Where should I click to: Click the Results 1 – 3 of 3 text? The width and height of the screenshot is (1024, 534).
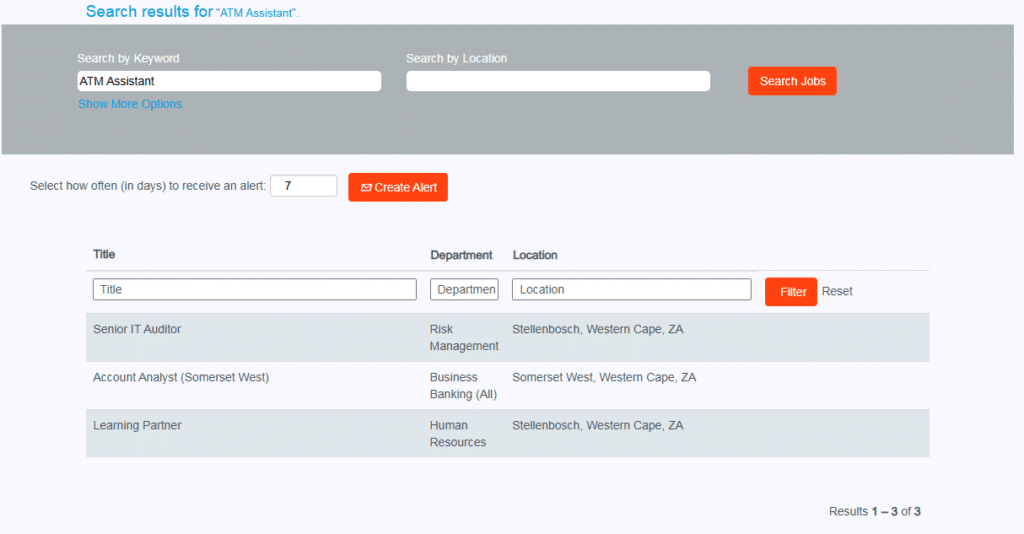tap(874, 511)
